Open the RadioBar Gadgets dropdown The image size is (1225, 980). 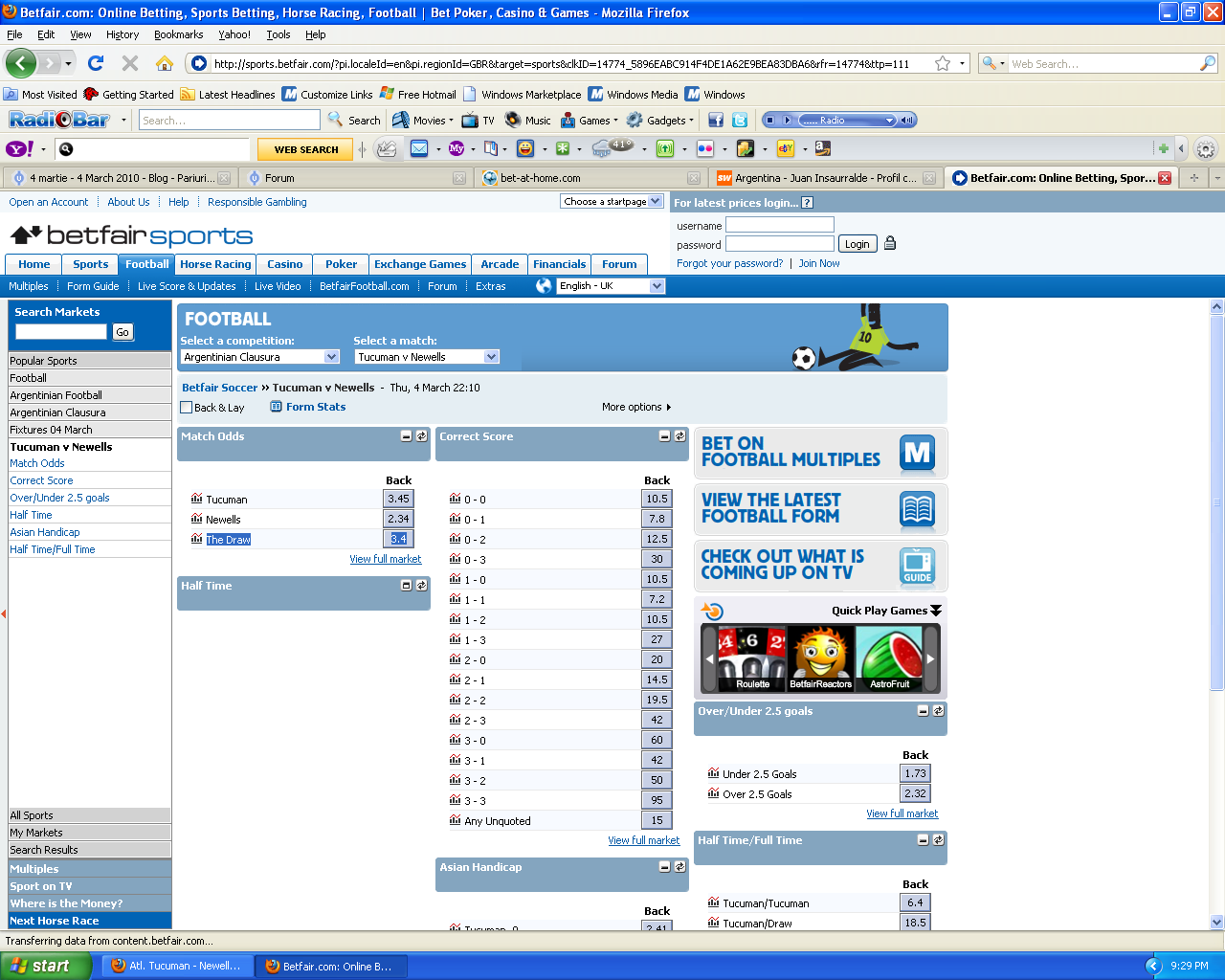click(661, 121)
